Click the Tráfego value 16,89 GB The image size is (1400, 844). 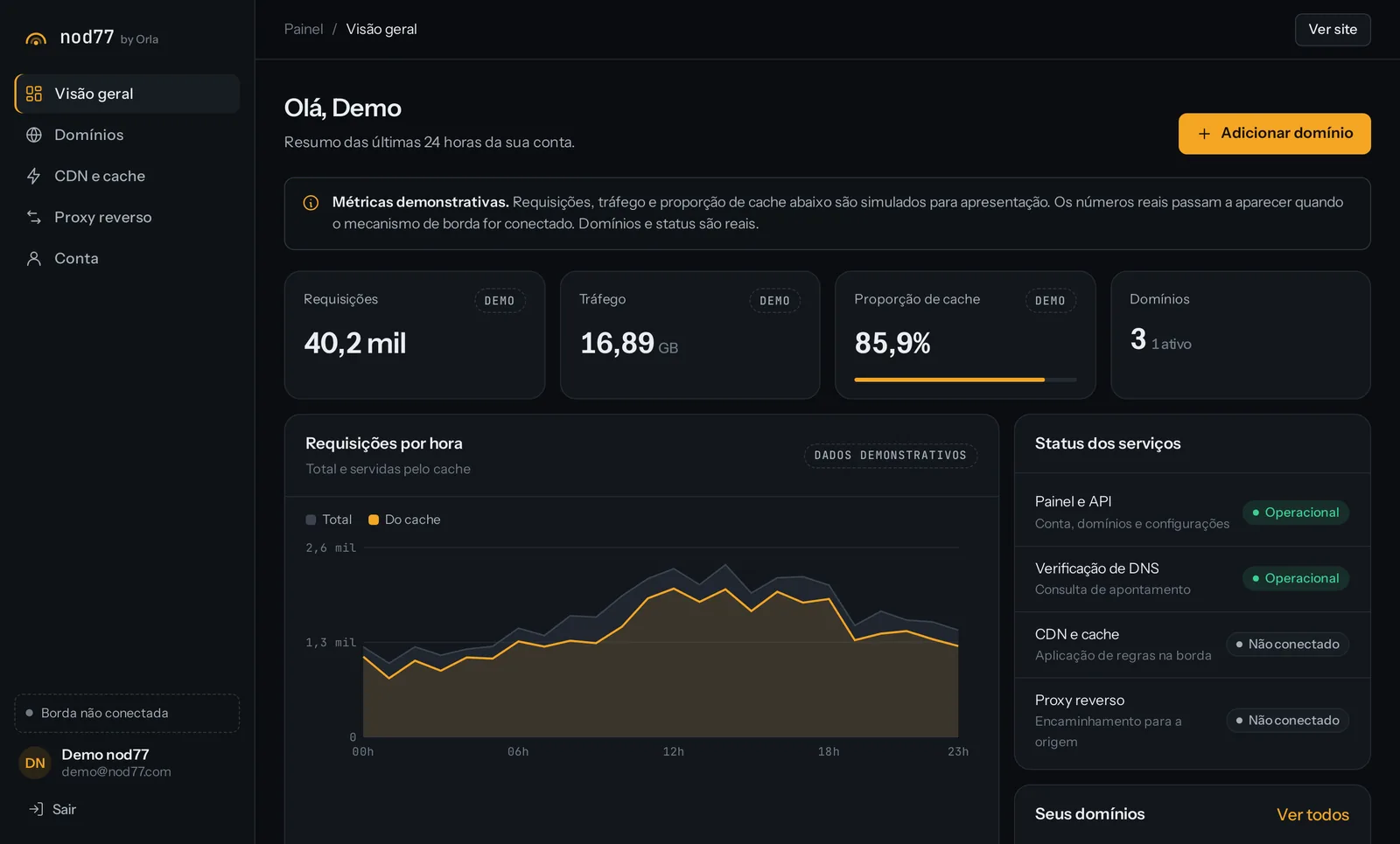pyautogui.click(x=629, y=343)
